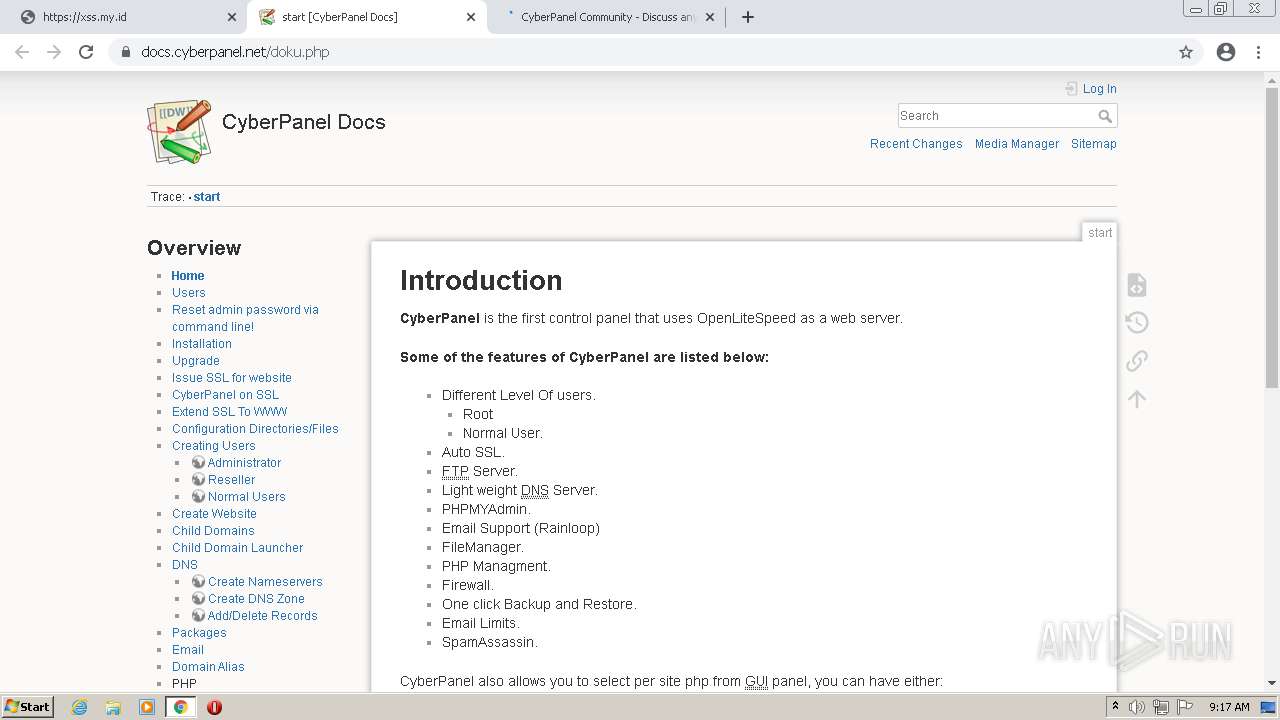This screenshot has width=1280, height=720.
Task: Open Chrome profile account icon
Action: pos(1226,52)
